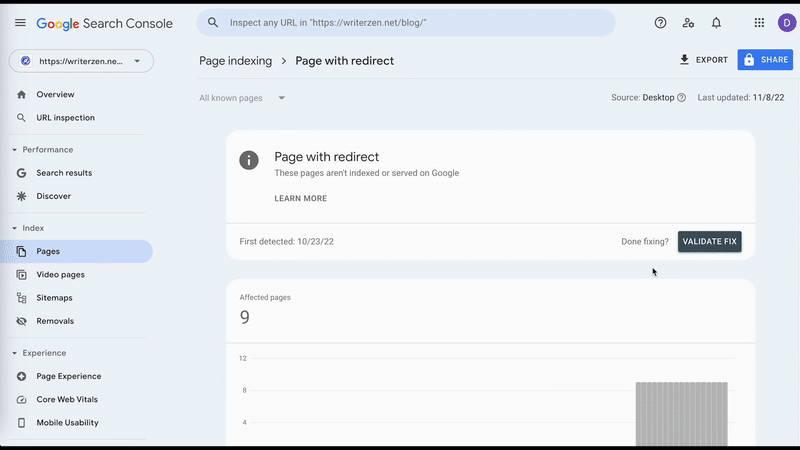Click the Export download icon
Screen dimensions: 800x450
(x=685, y=60)
